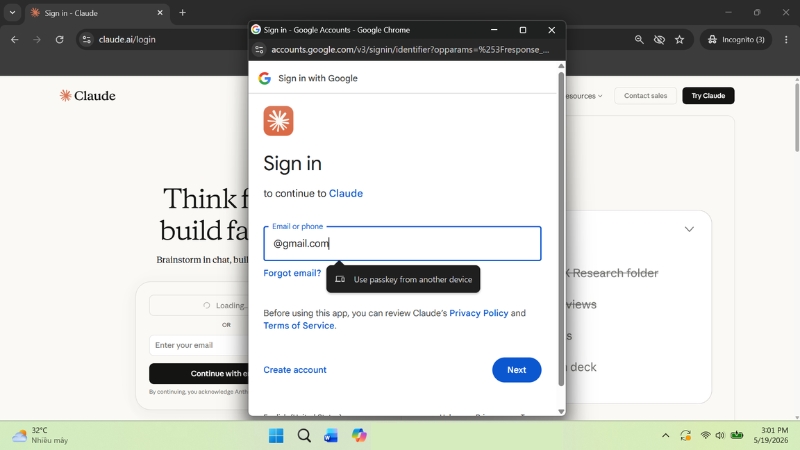Click the Contact sales button

tap(645, 95)
